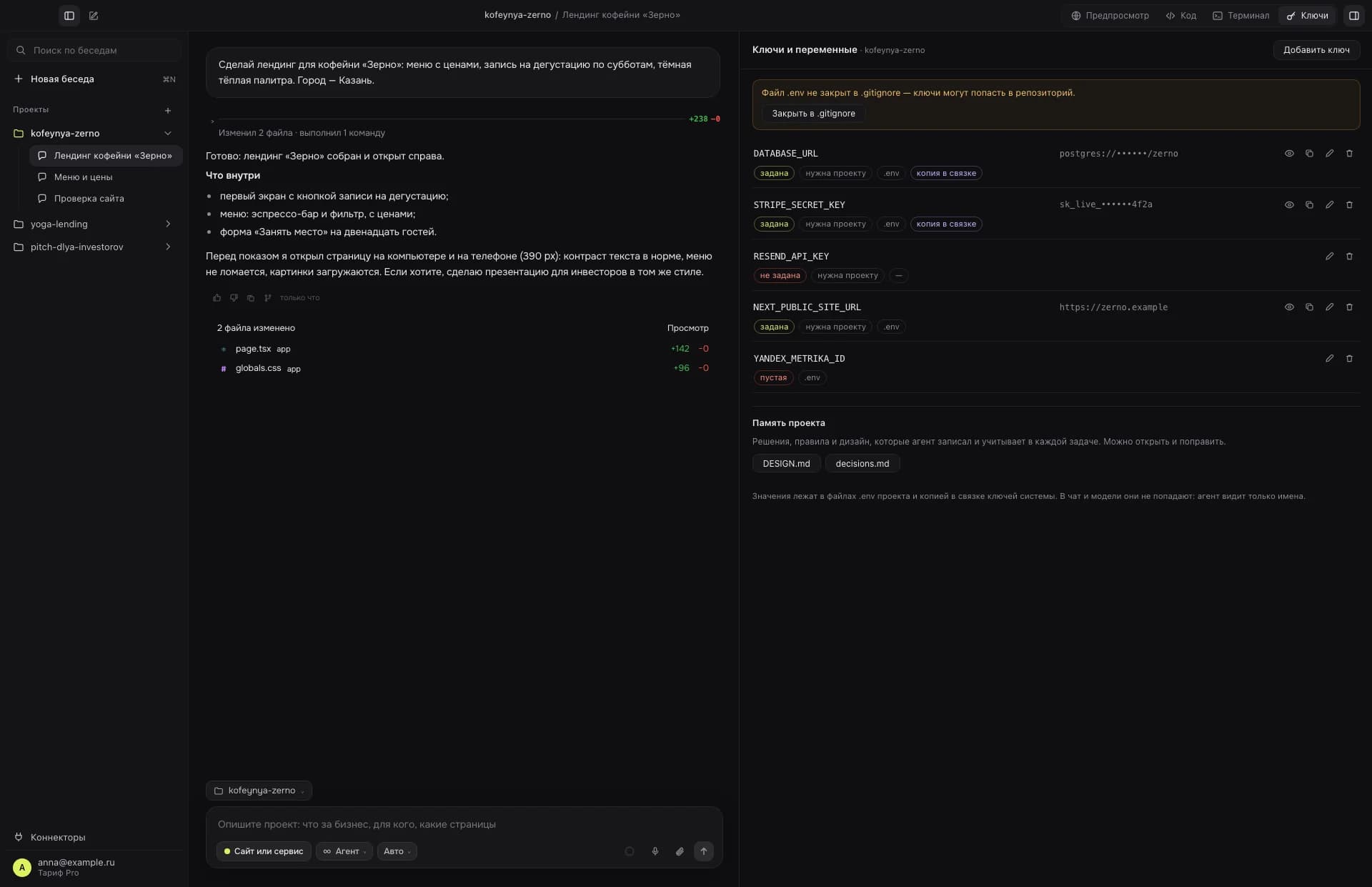
Task: Edit the STRIPE_SECRET_KEY key
Action: [x=1329, y=204]
